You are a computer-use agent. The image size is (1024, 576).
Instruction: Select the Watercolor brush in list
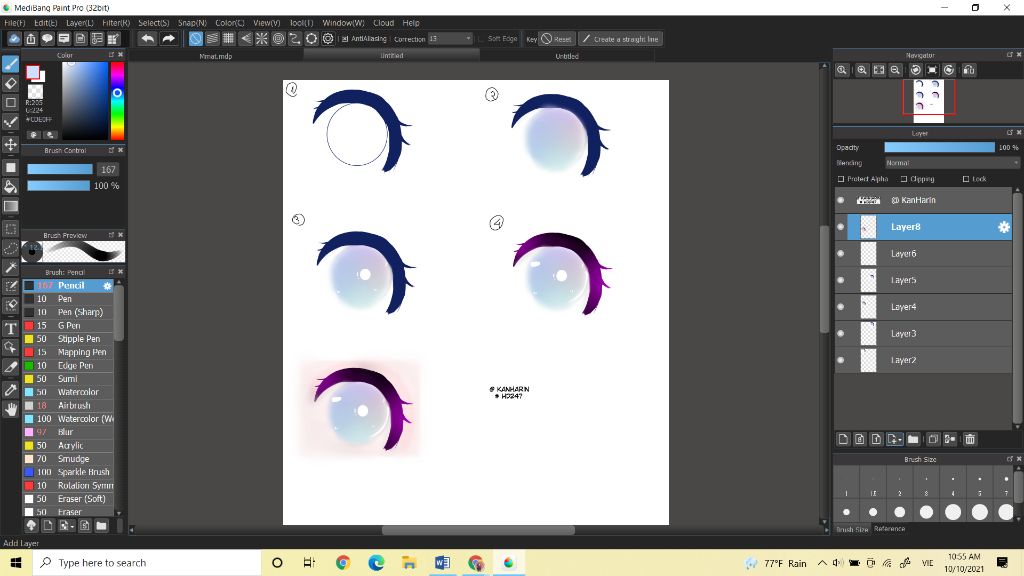[78, 392]
